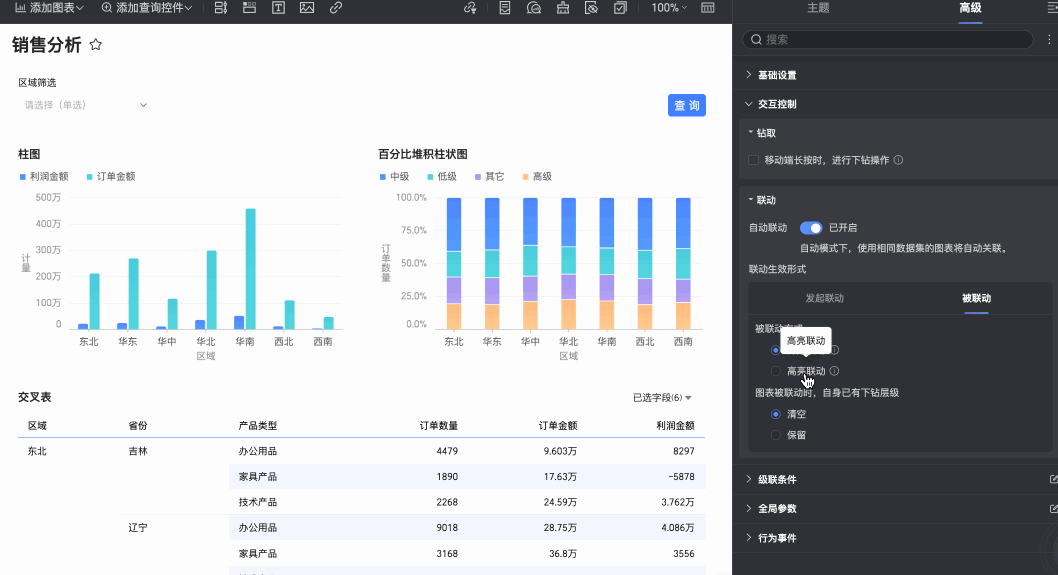Click the star favorite icon beside 销售分析
Viewport: 1058px width, 575px height.
click(96, 45)
